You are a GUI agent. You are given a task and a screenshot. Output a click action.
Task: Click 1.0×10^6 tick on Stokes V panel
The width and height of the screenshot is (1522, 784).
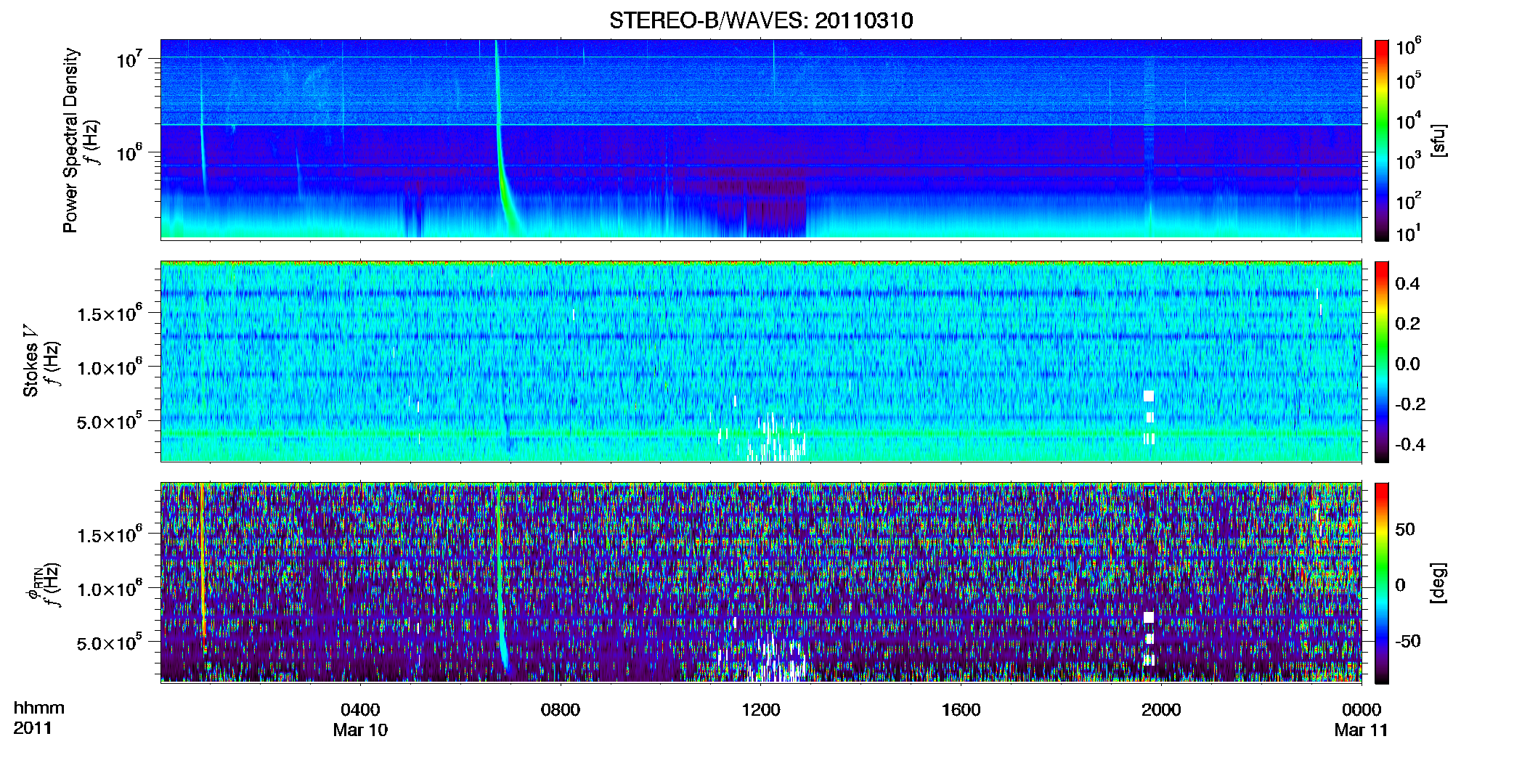pyautogui.click(x=110, y=367)
